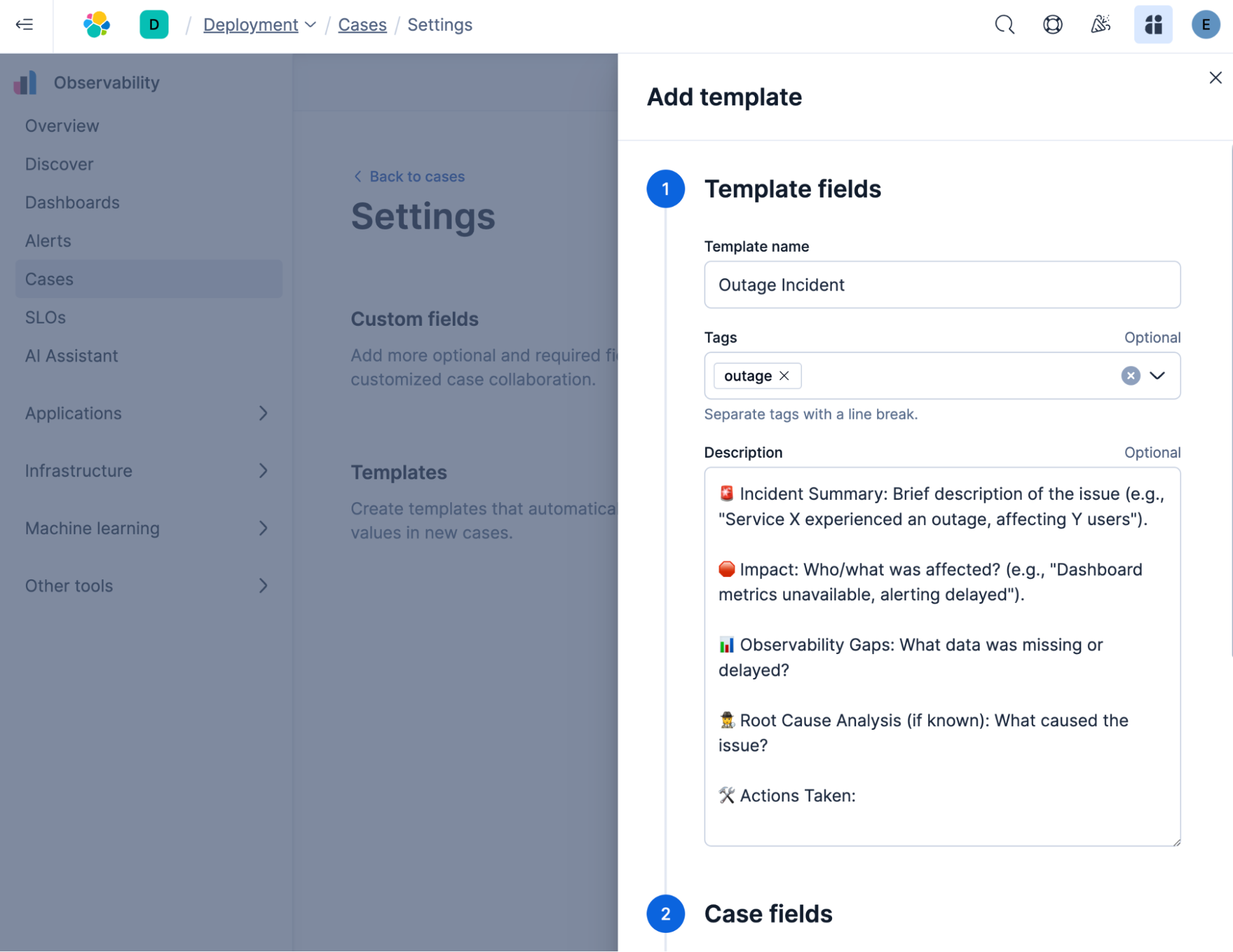The height and width of the screenshot is (952, 1233).
Task: Open help using the life-ring icon
Action: pos(1052,25)
